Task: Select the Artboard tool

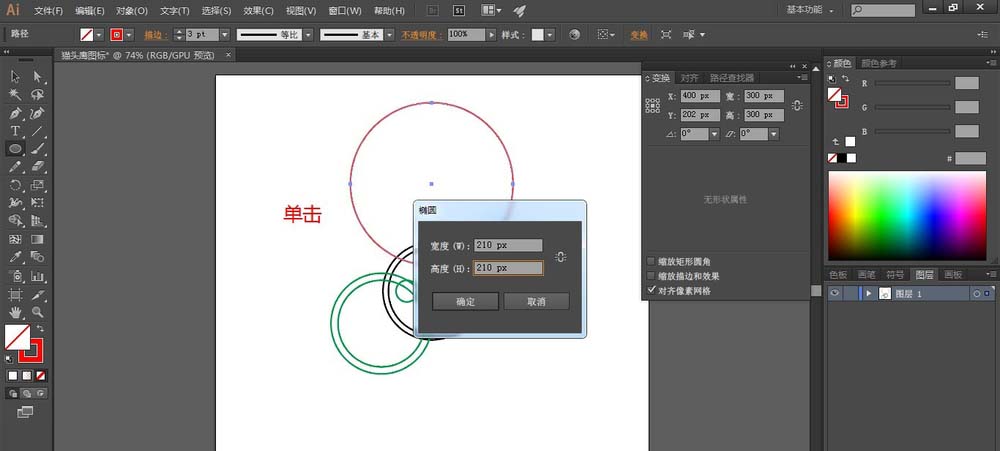Action: pyautogui.click(x=15, y=295)
